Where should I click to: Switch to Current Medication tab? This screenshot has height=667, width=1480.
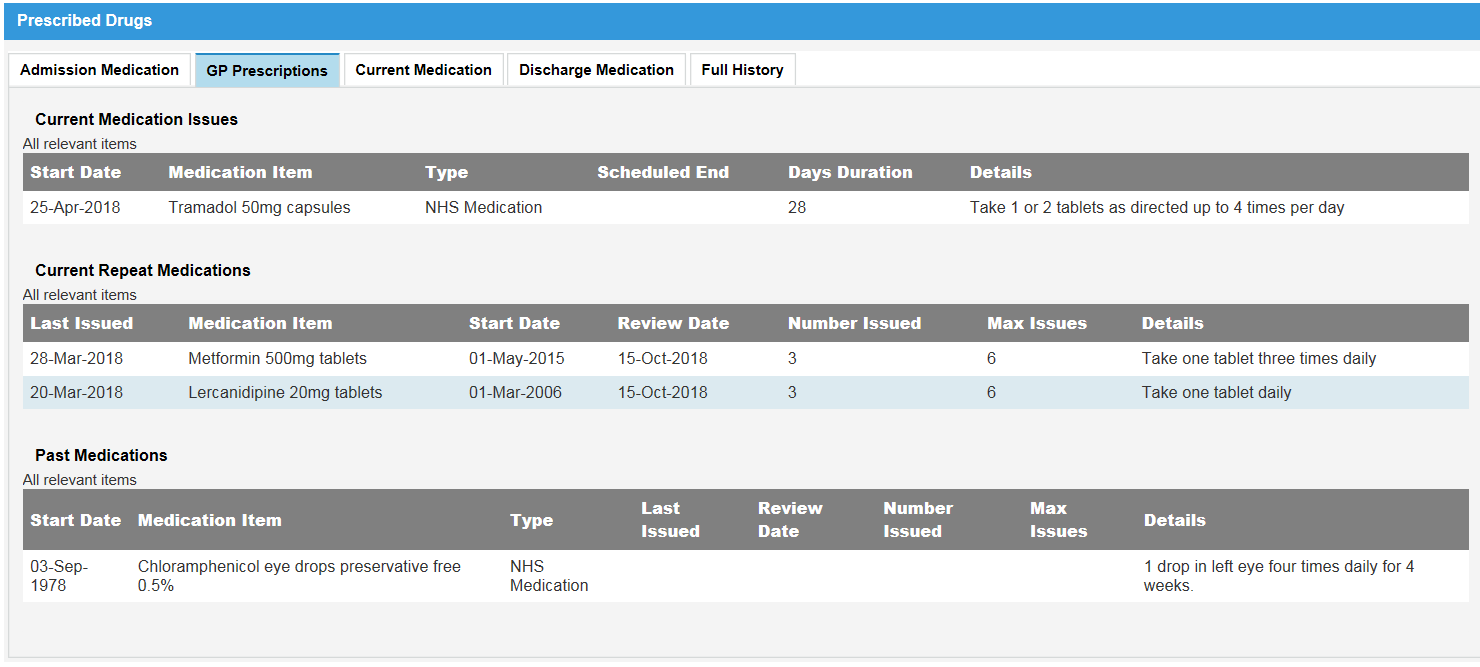pos(423,70)
